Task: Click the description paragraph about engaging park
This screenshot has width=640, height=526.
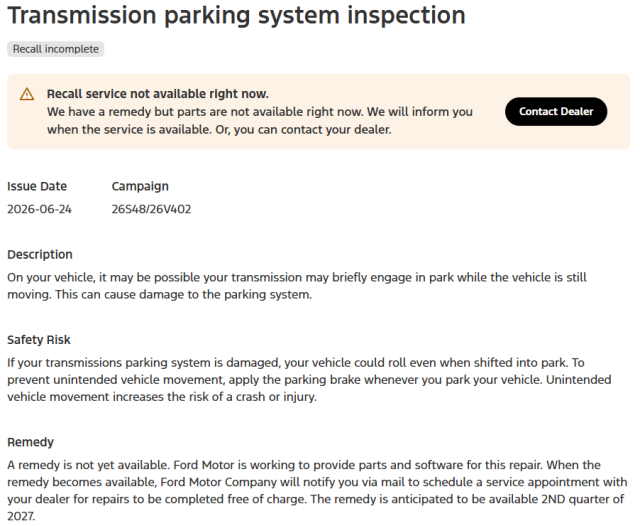Action: [297, 286]
